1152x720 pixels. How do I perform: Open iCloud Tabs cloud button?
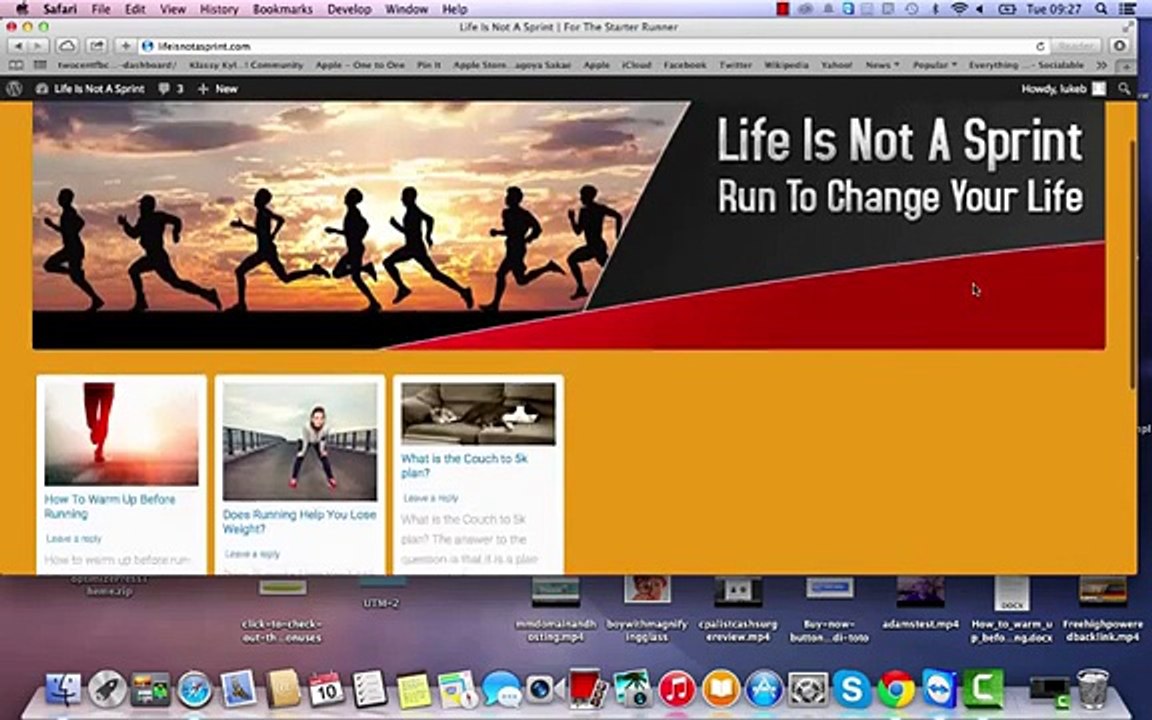point(67,46)
